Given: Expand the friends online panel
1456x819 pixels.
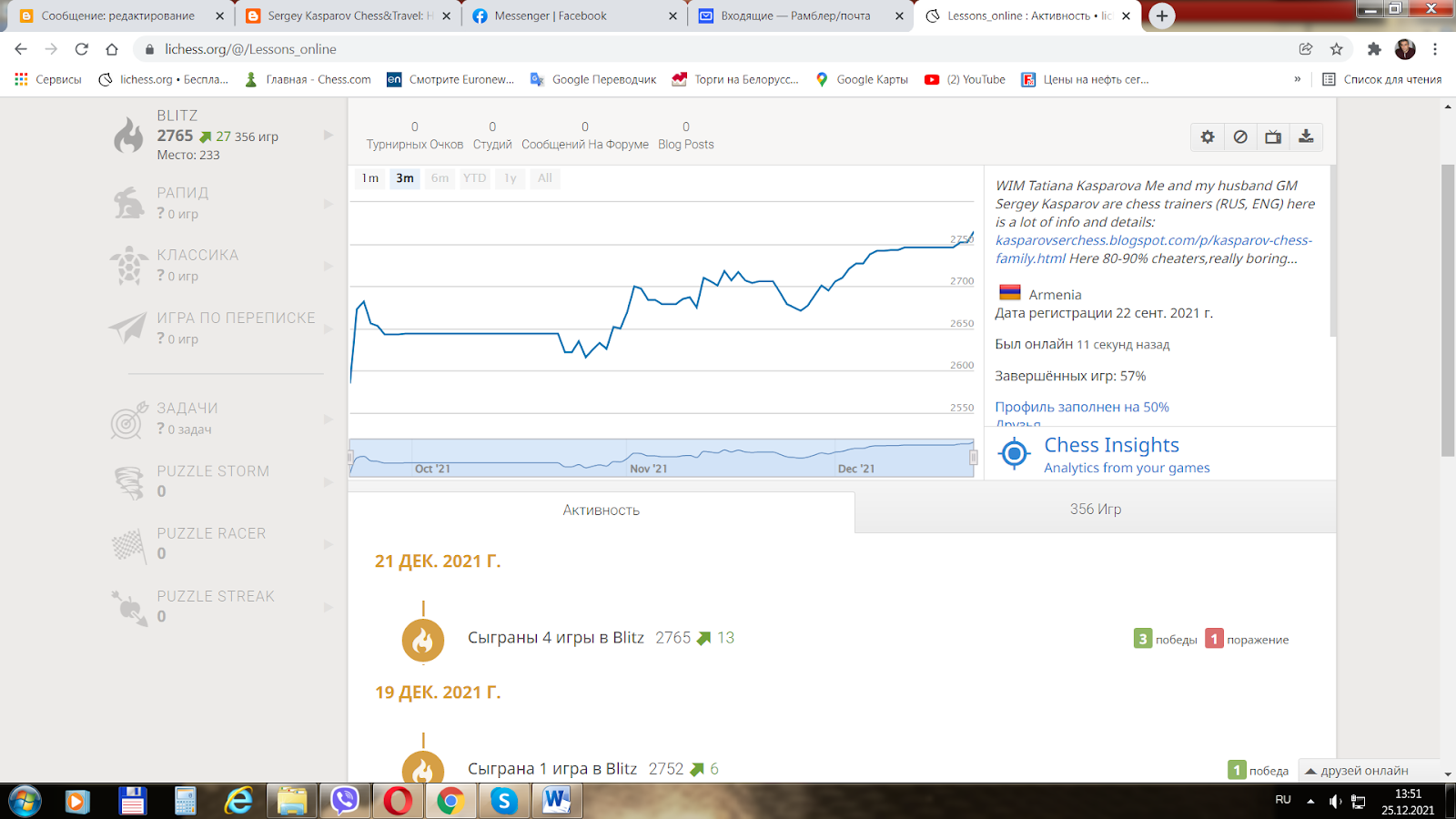Looking at the screenshot, I should 1369,771.
